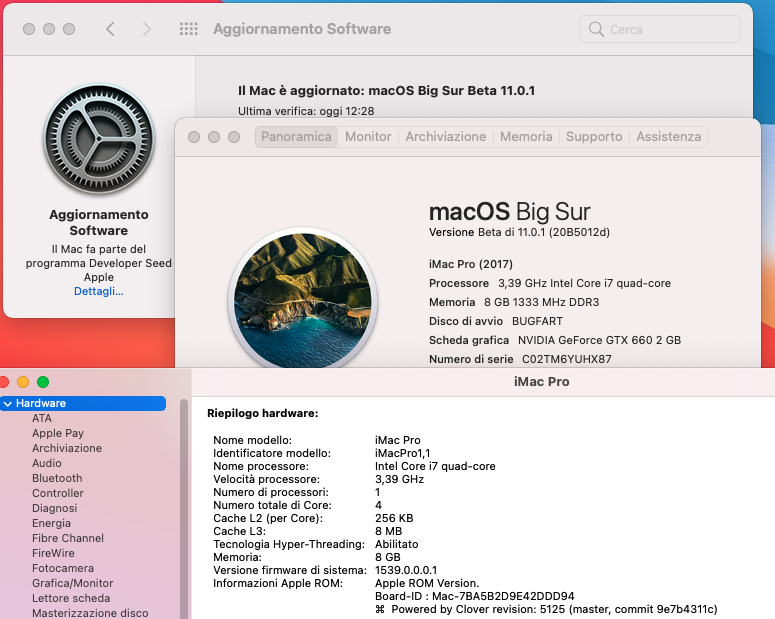Click the Cerca search field
This screenshot has height=619, width=775.
pos(660,29)
